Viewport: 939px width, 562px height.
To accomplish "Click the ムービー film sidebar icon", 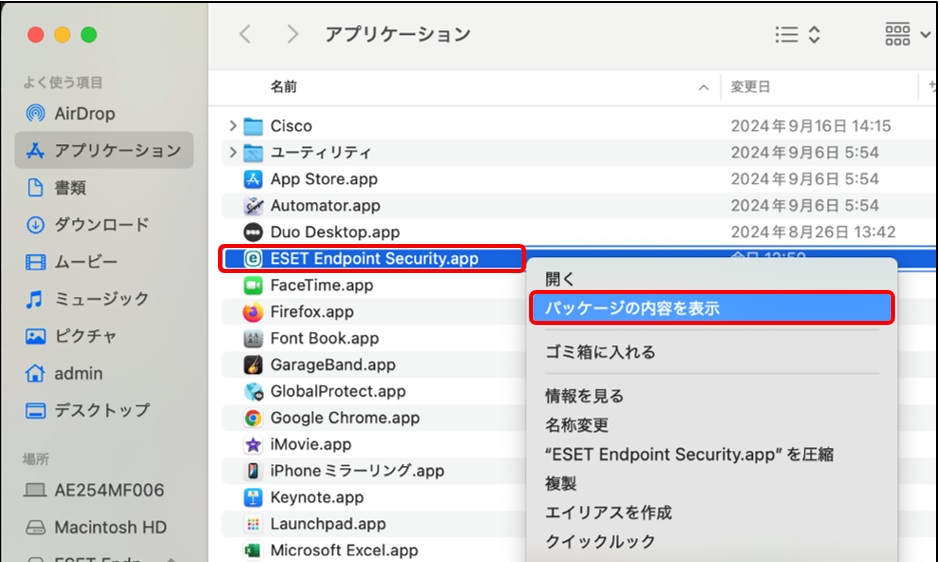I will (x=35, y=262).
